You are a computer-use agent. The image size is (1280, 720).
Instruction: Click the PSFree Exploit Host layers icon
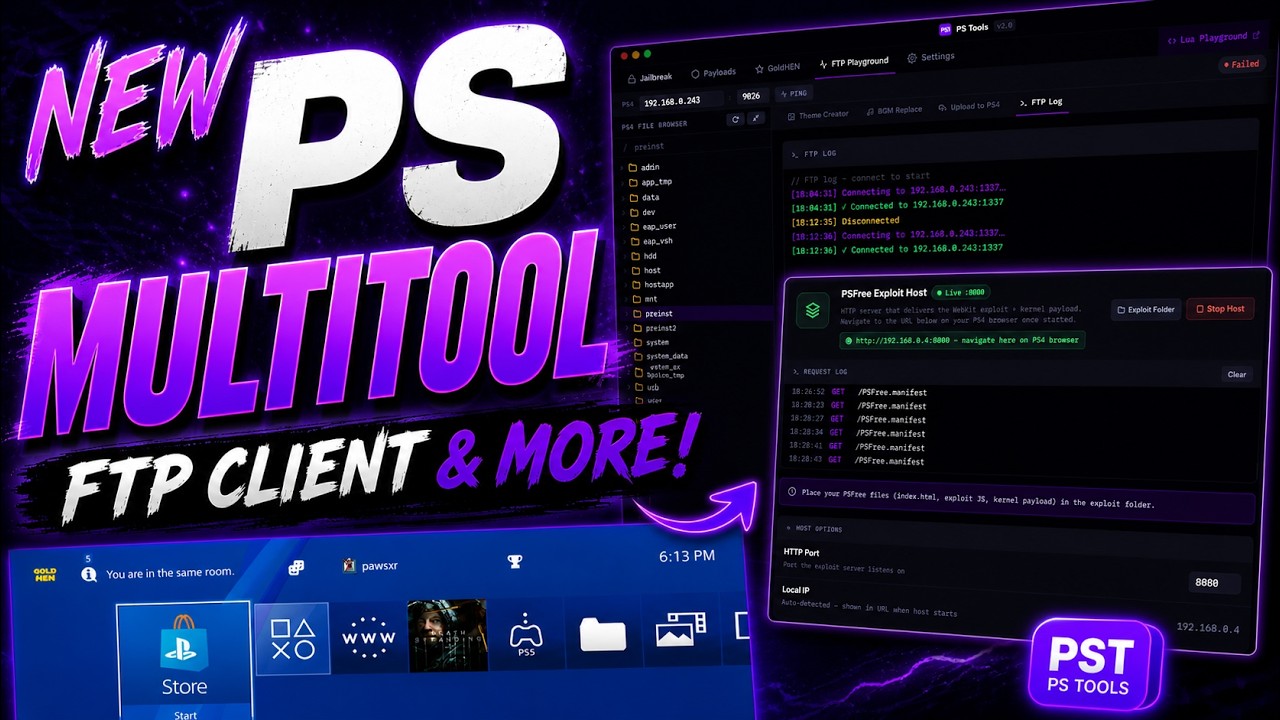[813, 310]
